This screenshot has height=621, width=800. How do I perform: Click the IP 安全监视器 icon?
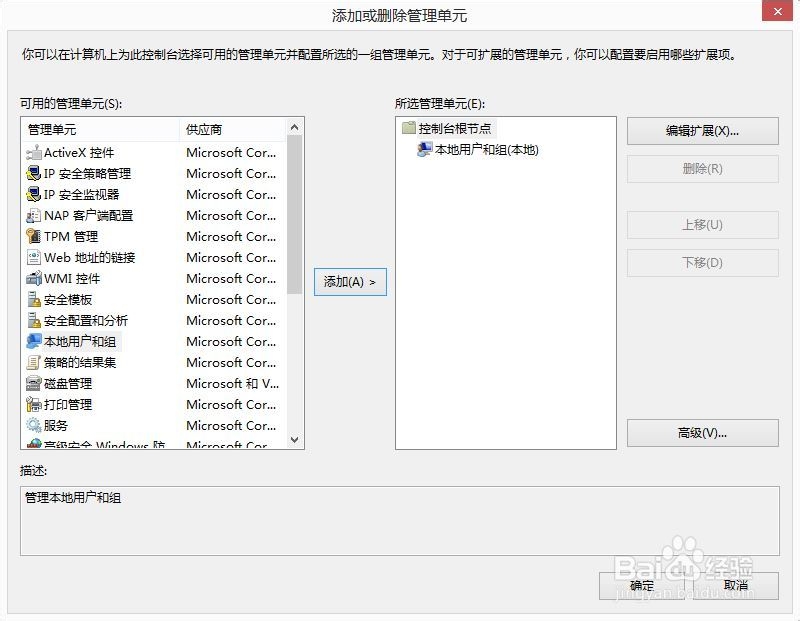click(34, 194)
